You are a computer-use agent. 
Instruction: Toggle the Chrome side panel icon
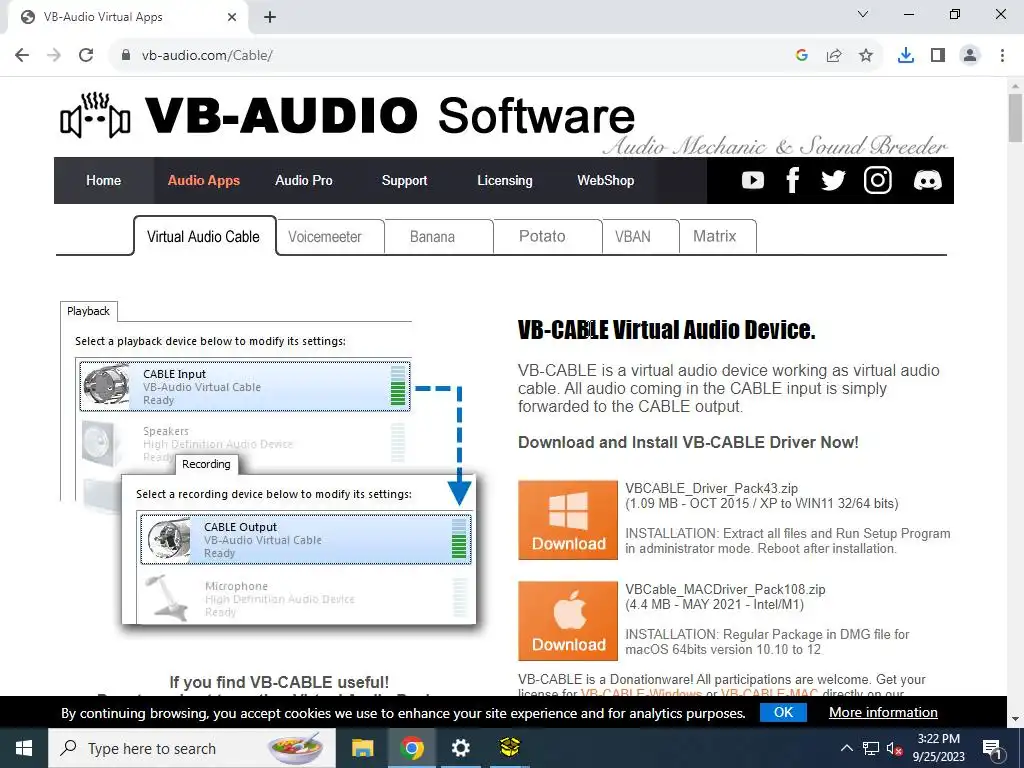[x=938, y=56]
